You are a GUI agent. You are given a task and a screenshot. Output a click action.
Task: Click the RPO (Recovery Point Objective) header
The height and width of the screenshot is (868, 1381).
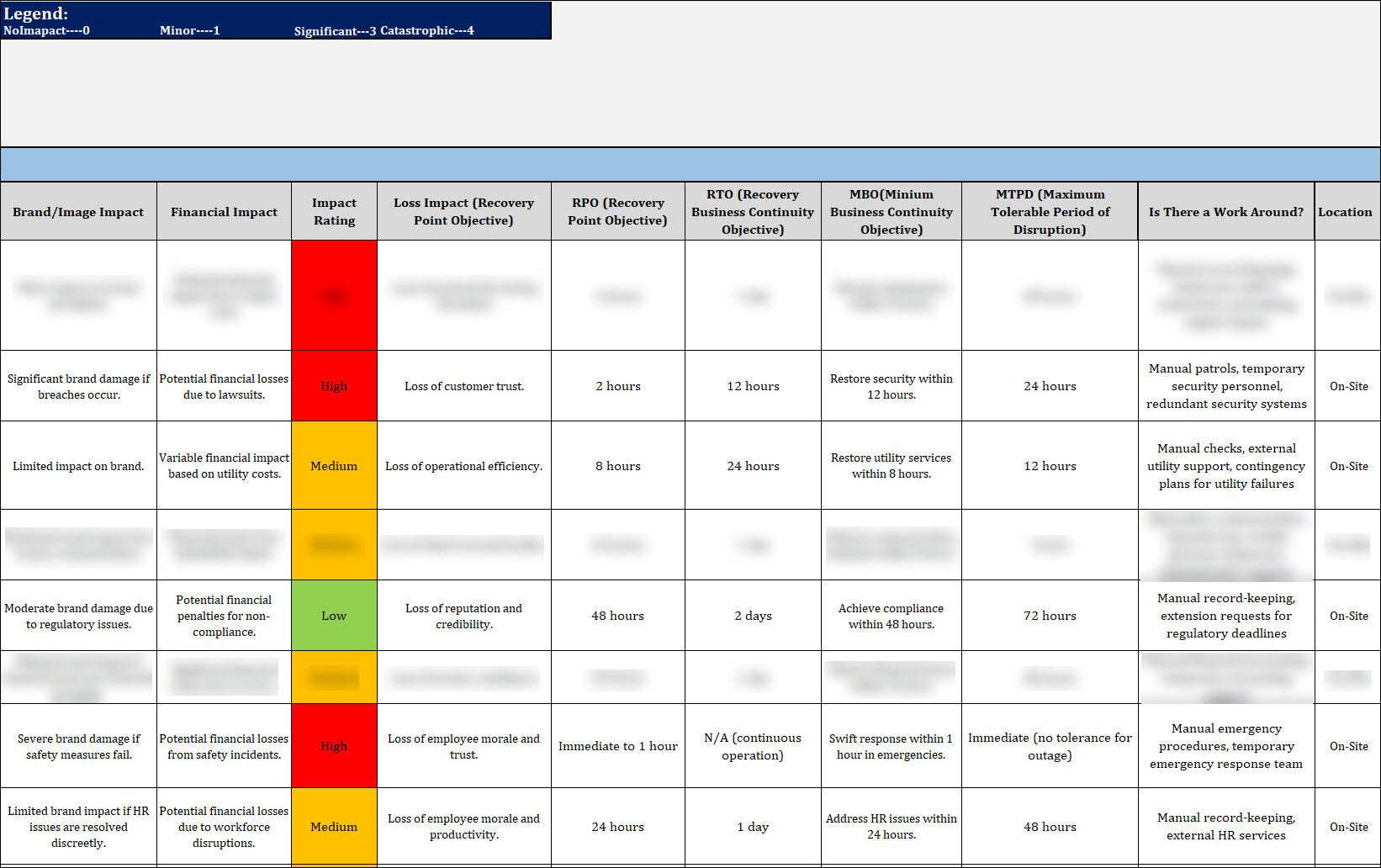pos(617,211)
